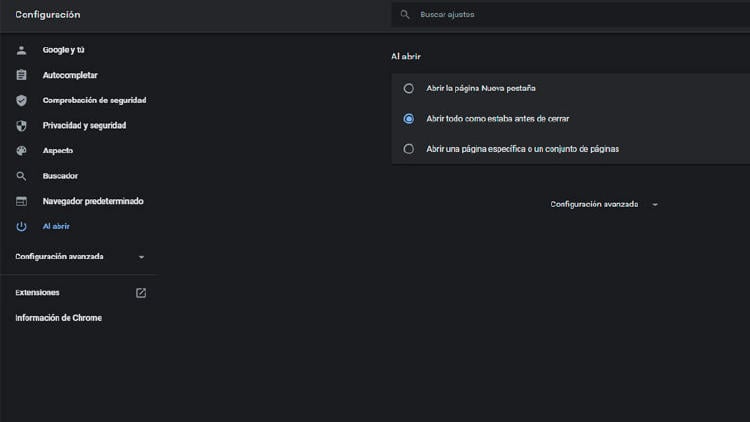
Task: Click the Google y tú person icon
Action: point(21,50)
